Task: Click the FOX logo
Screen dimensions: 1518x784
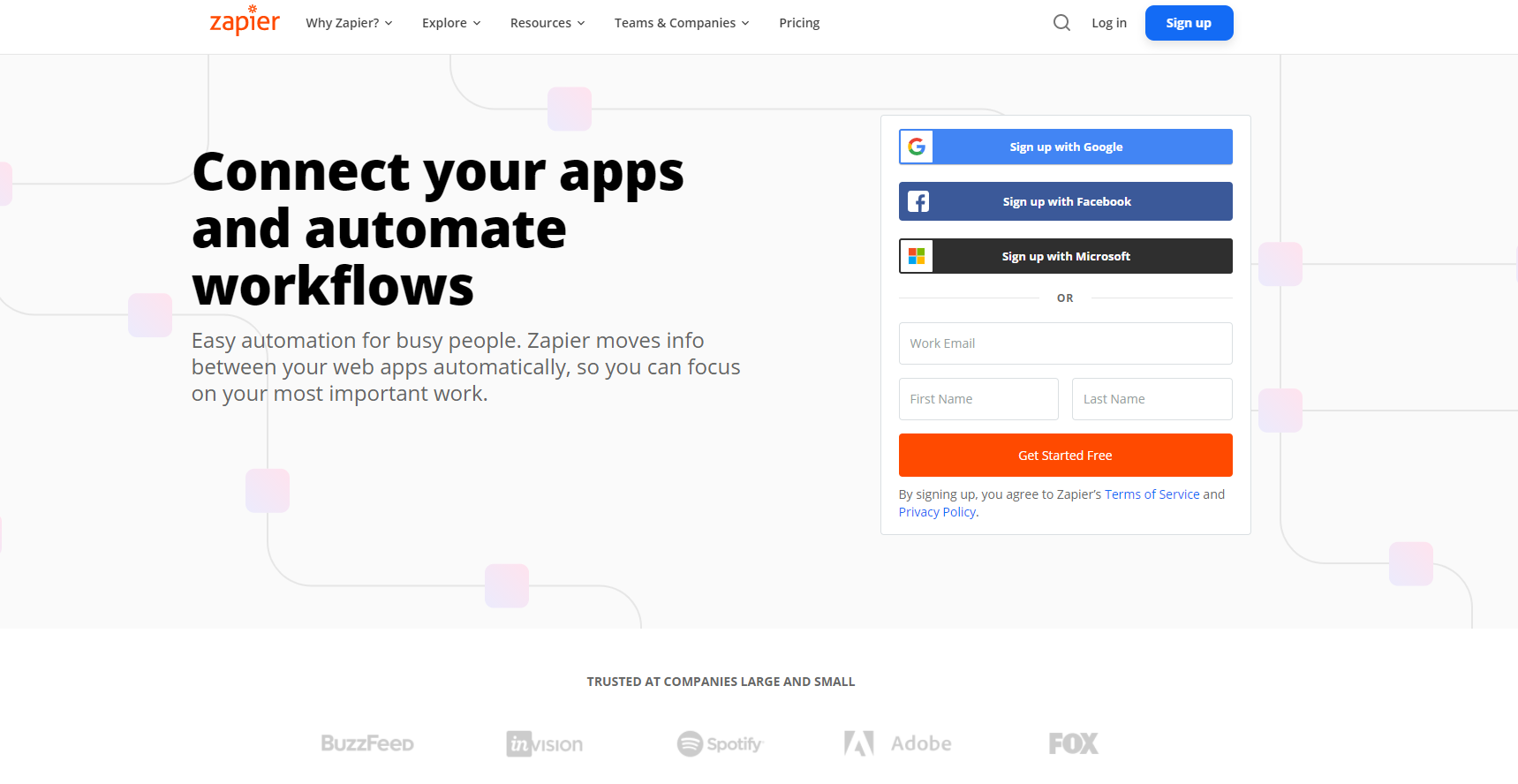Action: (1074, 743)
